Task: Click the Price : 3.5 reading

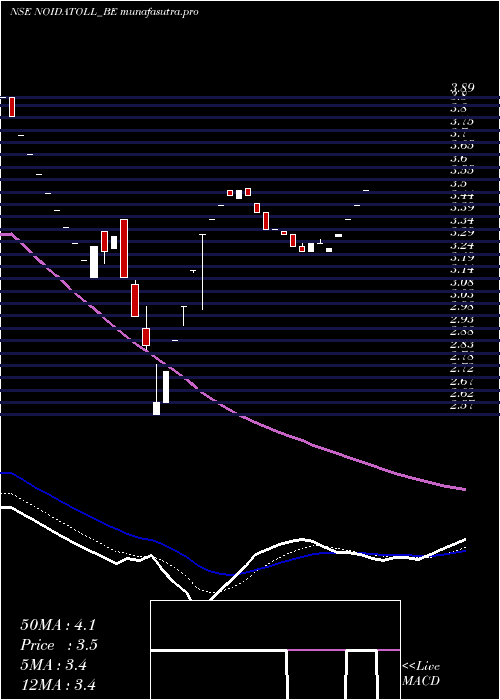Action: (58, 645)
